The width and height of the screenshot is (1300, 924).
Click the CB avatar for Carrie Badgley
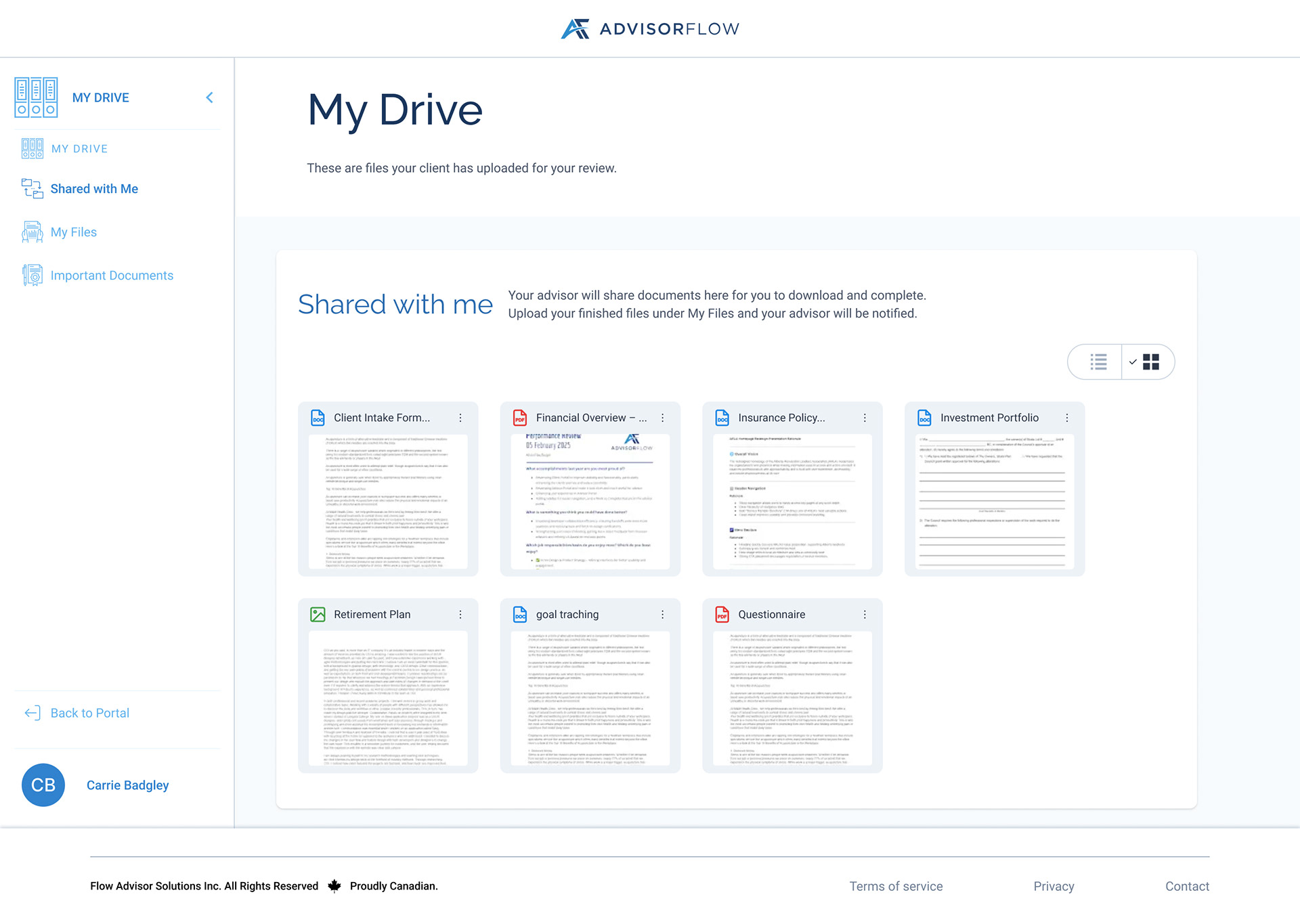tap(43, 785)
